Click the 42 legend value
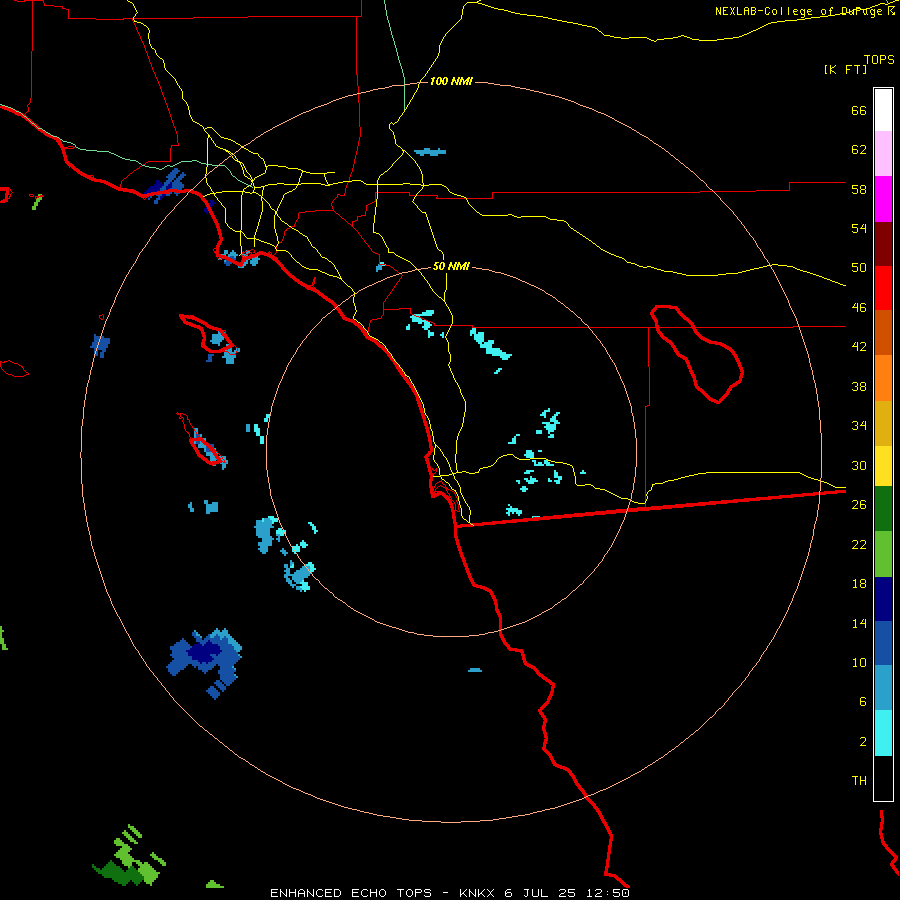900x900 pixels. coord(859,347)
